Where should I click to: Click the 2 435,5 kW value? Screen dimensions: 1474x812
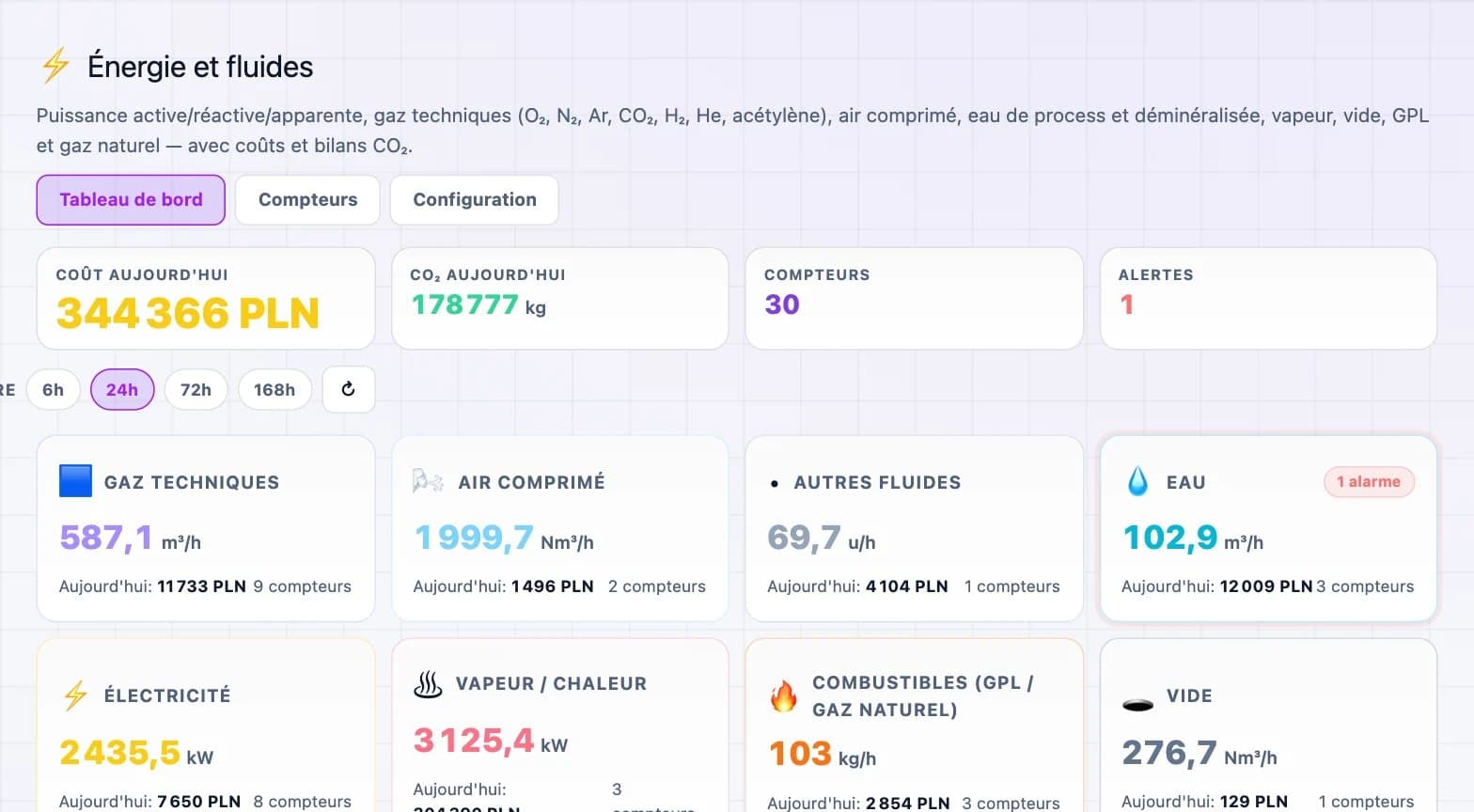coord(136,753)
